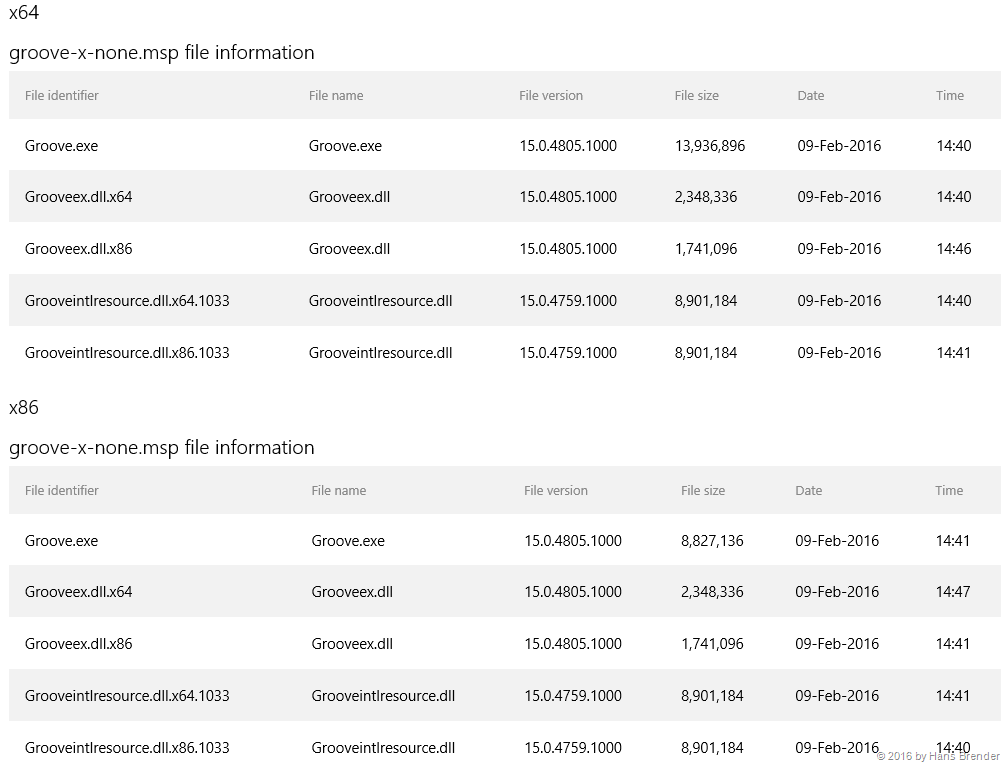Click the 14:46 time entry
The width and height of the screenshot is (1002, 762).
953,249
